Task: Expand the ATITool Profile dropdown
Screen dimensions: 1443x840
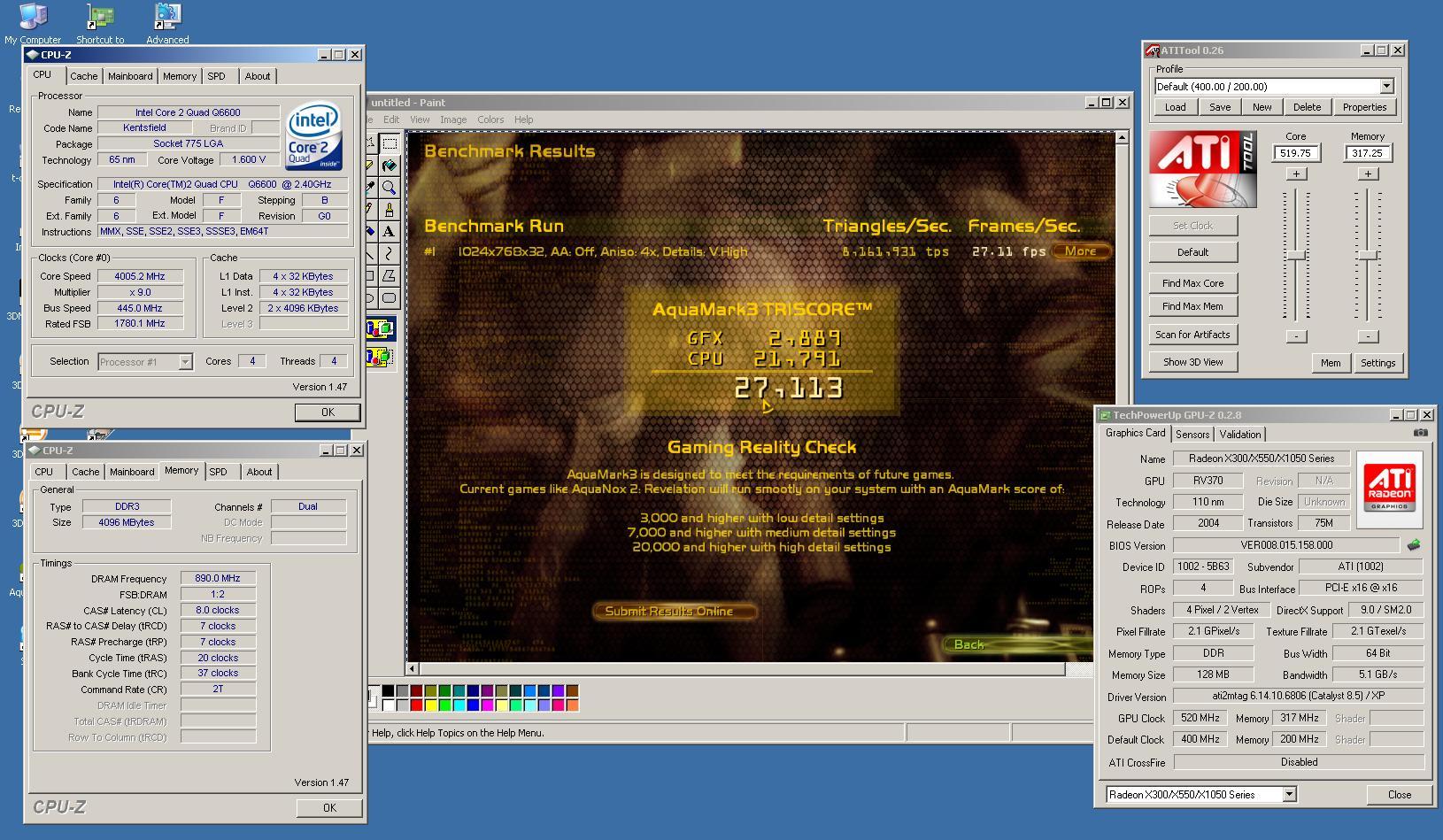Action: (x=1386, y=87)
